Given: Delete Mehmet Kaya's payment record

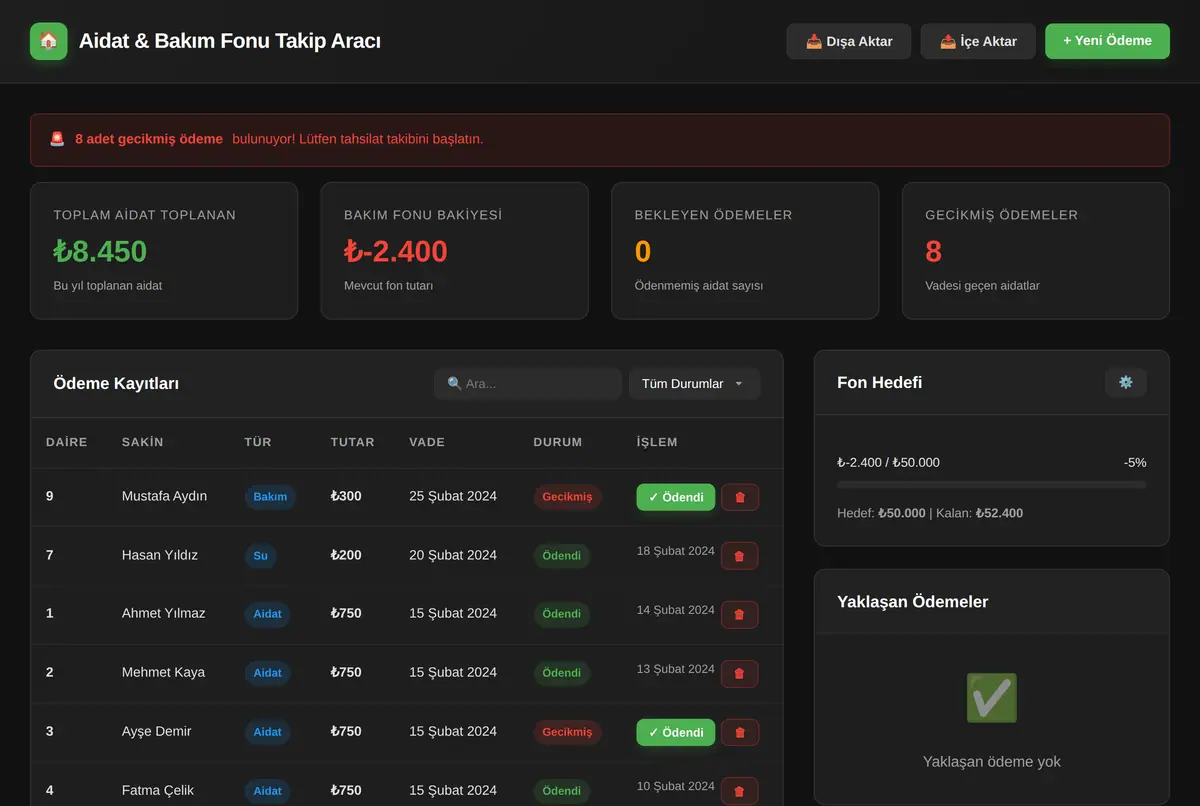Looking at the screenshot, I should click(x=740, y=673).
